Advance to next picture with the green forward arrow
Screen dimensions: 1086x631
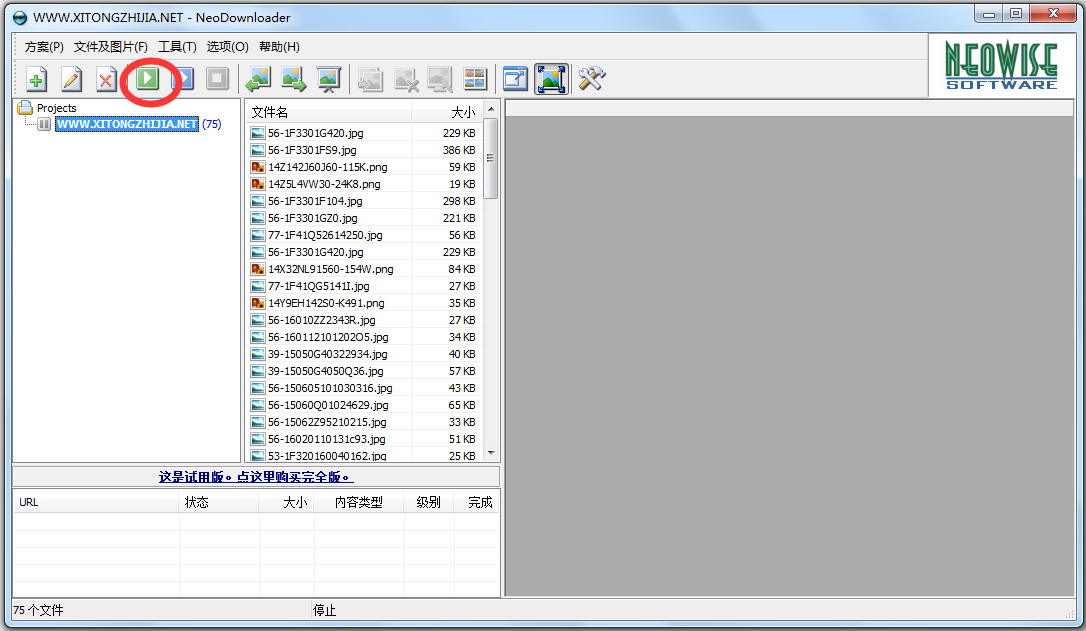pos(293,79)
